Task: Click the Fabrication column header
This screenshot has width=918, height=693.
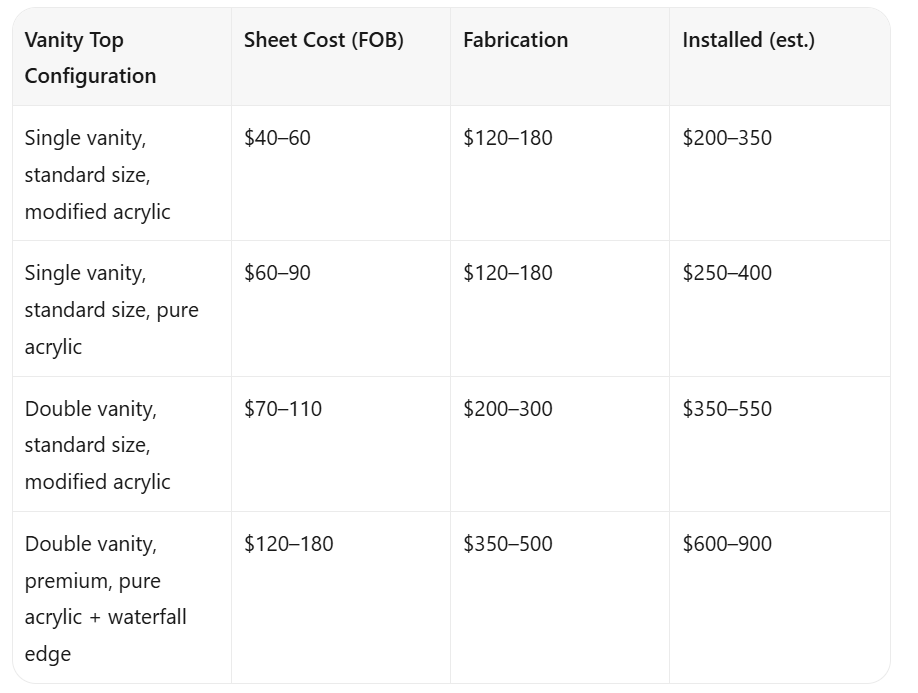Action: [x=515, y=40]
